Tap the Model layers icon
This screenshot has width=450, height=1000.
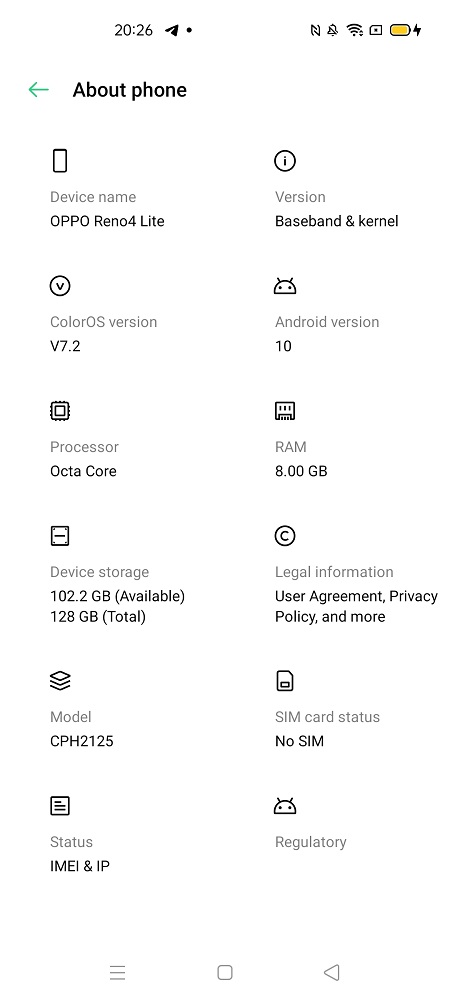tap(60, 680)
